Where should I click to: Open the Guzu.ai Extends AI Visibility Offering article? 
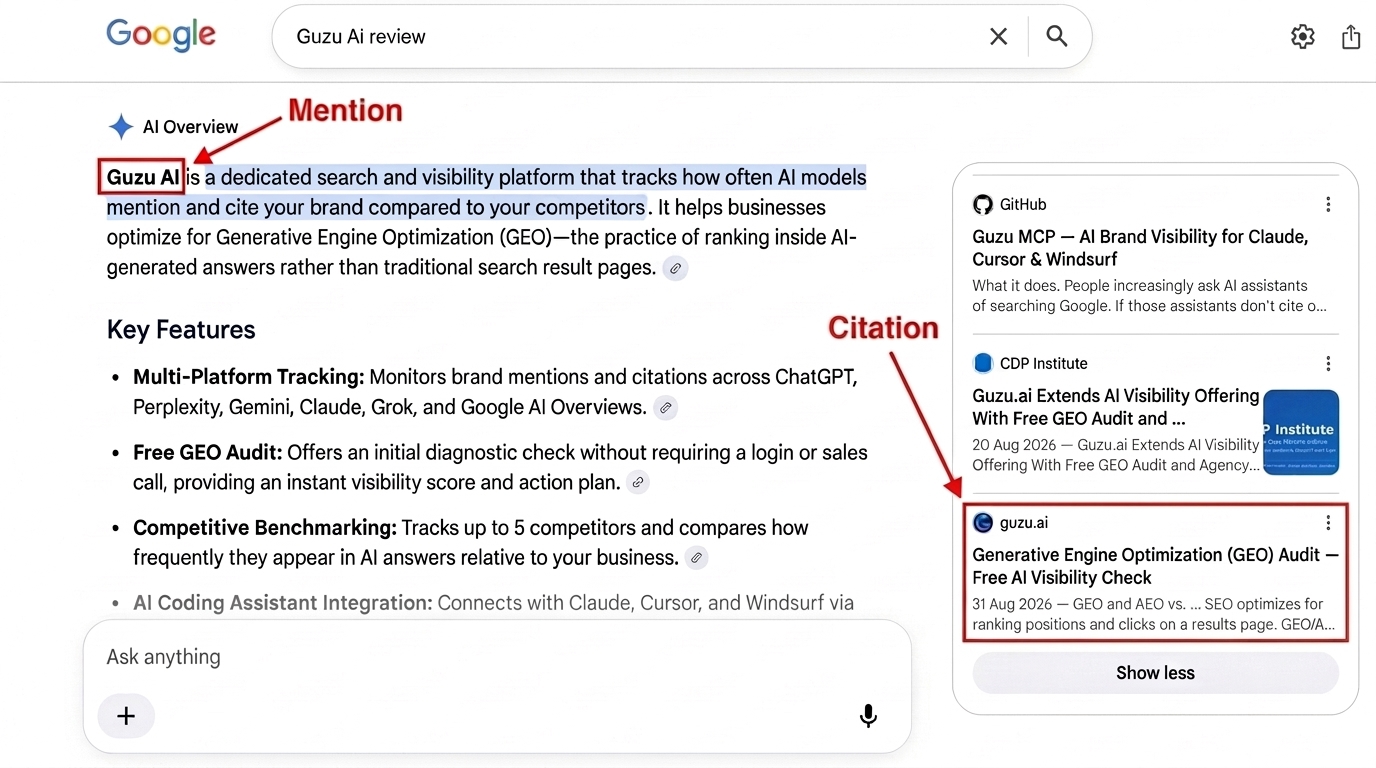click(x=1115, y=407)
